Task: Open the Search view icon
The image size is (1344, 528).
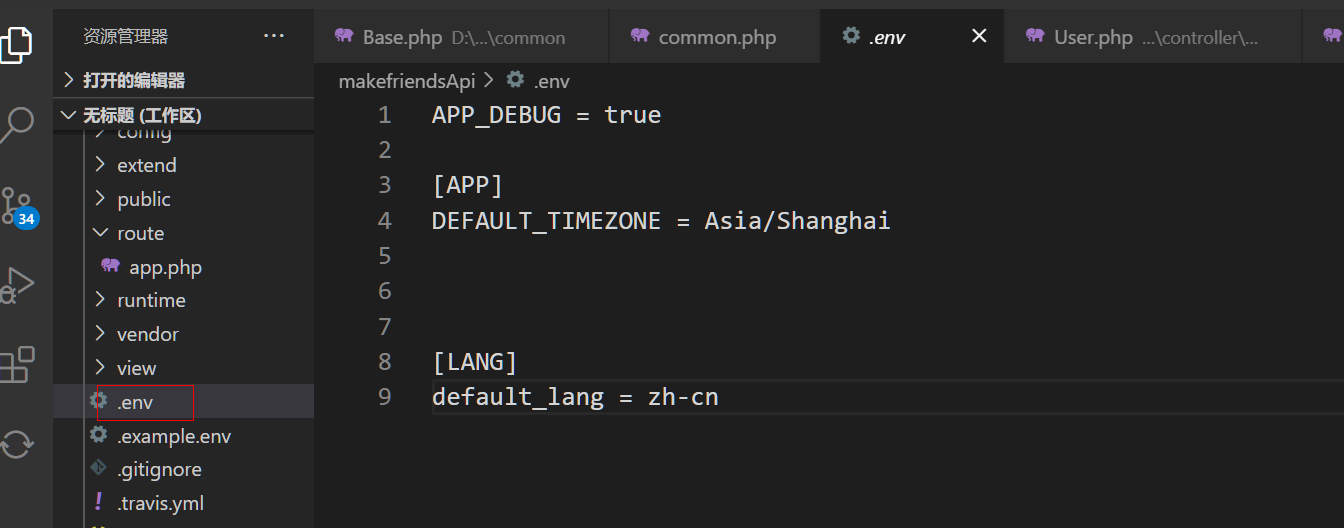Action: pos(17,124)
